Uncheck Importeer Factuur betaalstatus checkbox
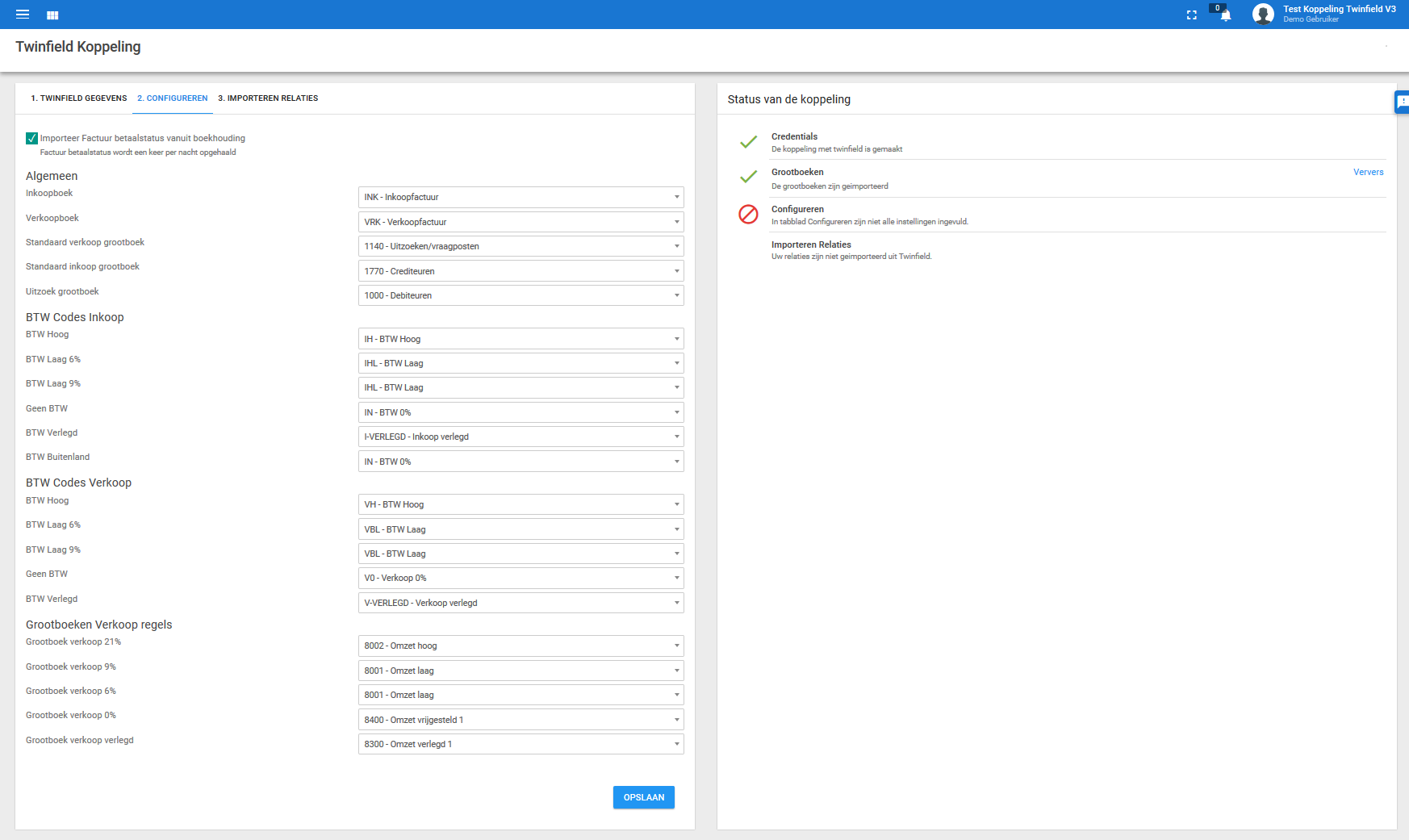The height and width of the screenshot is (840, 1409). point(32,138)
